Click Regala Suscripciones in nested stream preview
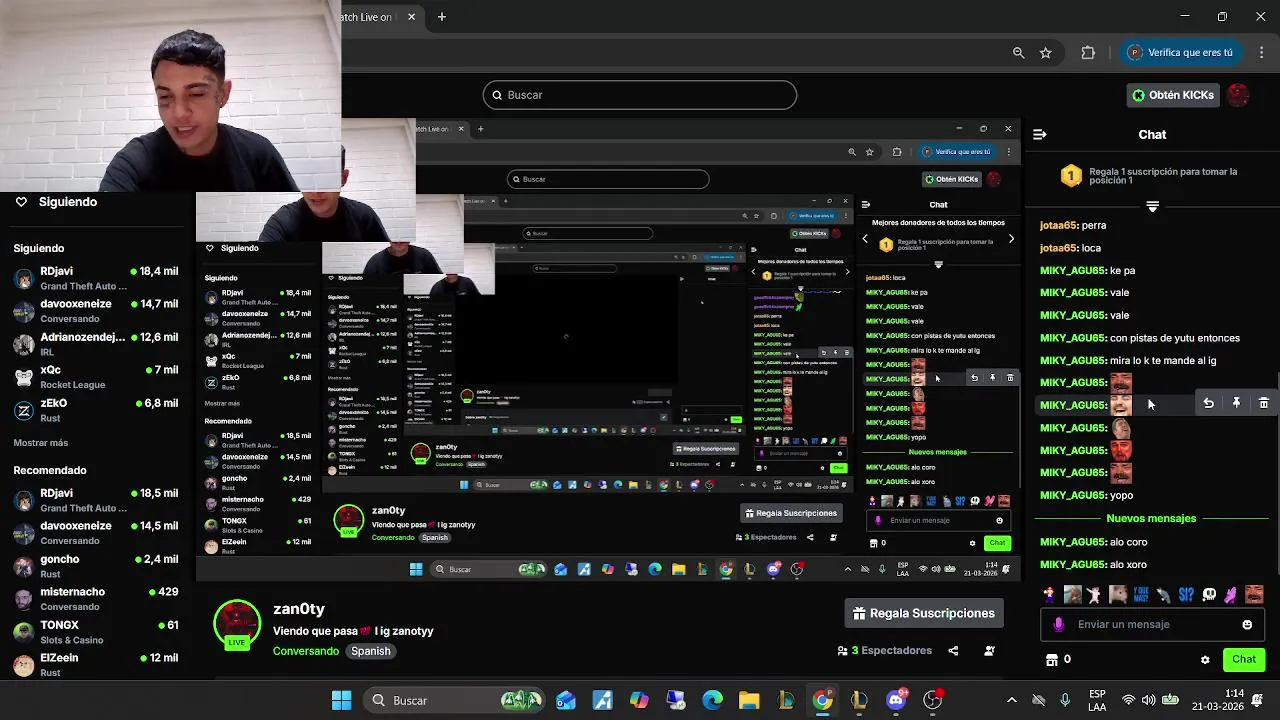1280x720 pixels. [790, 513]
